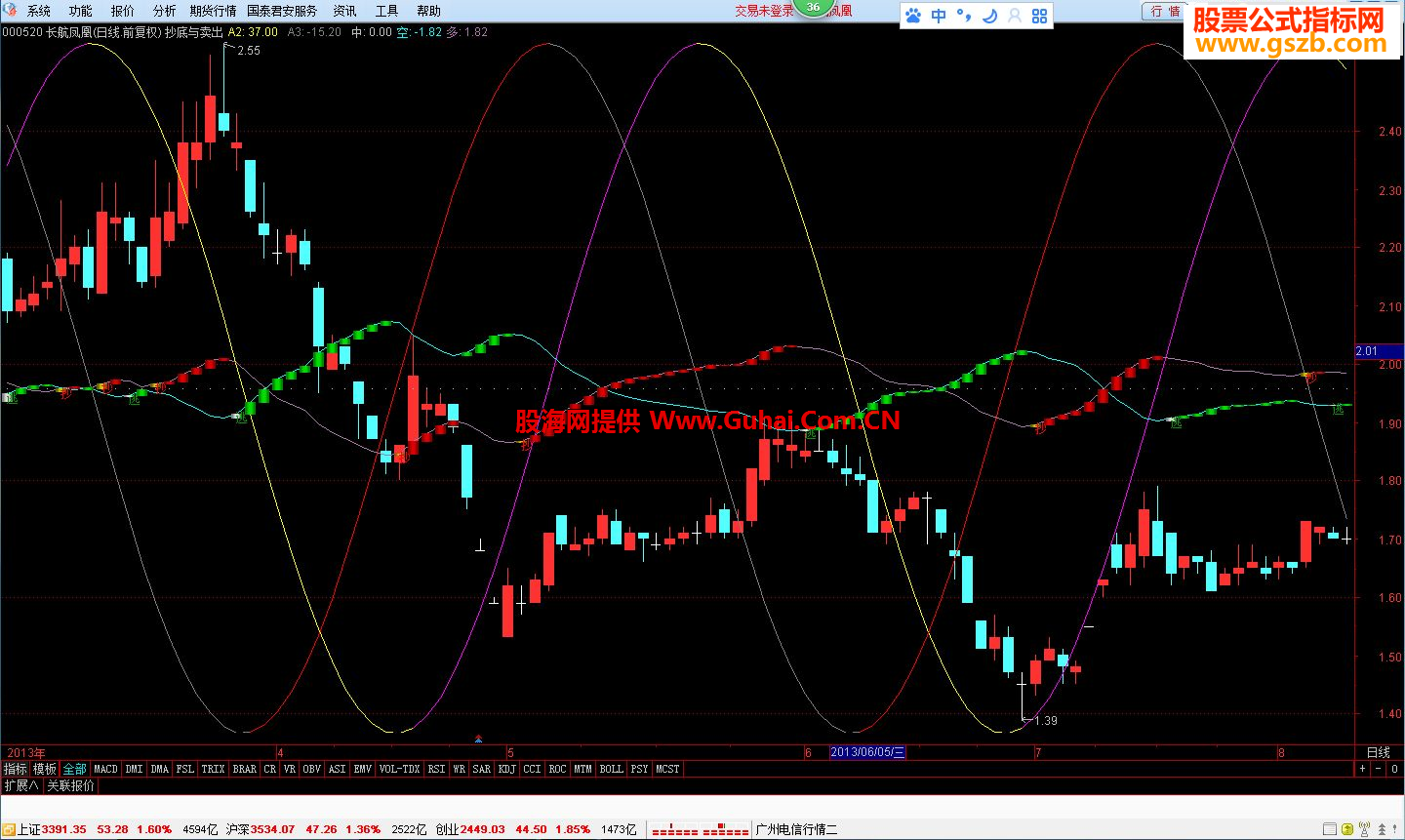Open the 帮助 menu
Viewport: 1405px width, 840px height.
428,11
